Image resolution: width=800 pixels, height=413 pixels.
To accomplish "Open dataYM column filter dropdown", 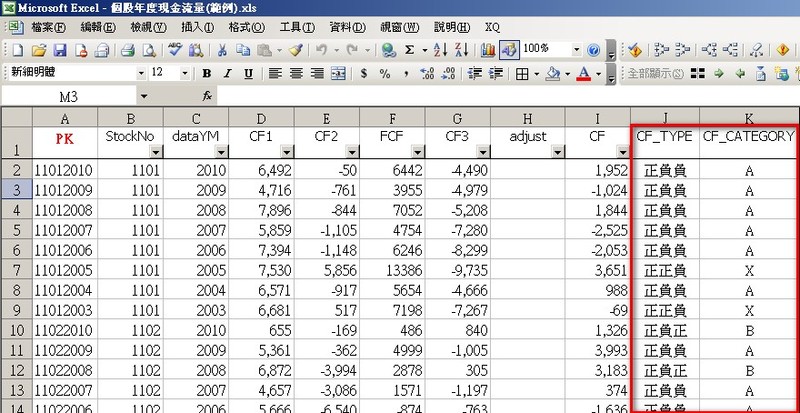I will pos(221,152).
